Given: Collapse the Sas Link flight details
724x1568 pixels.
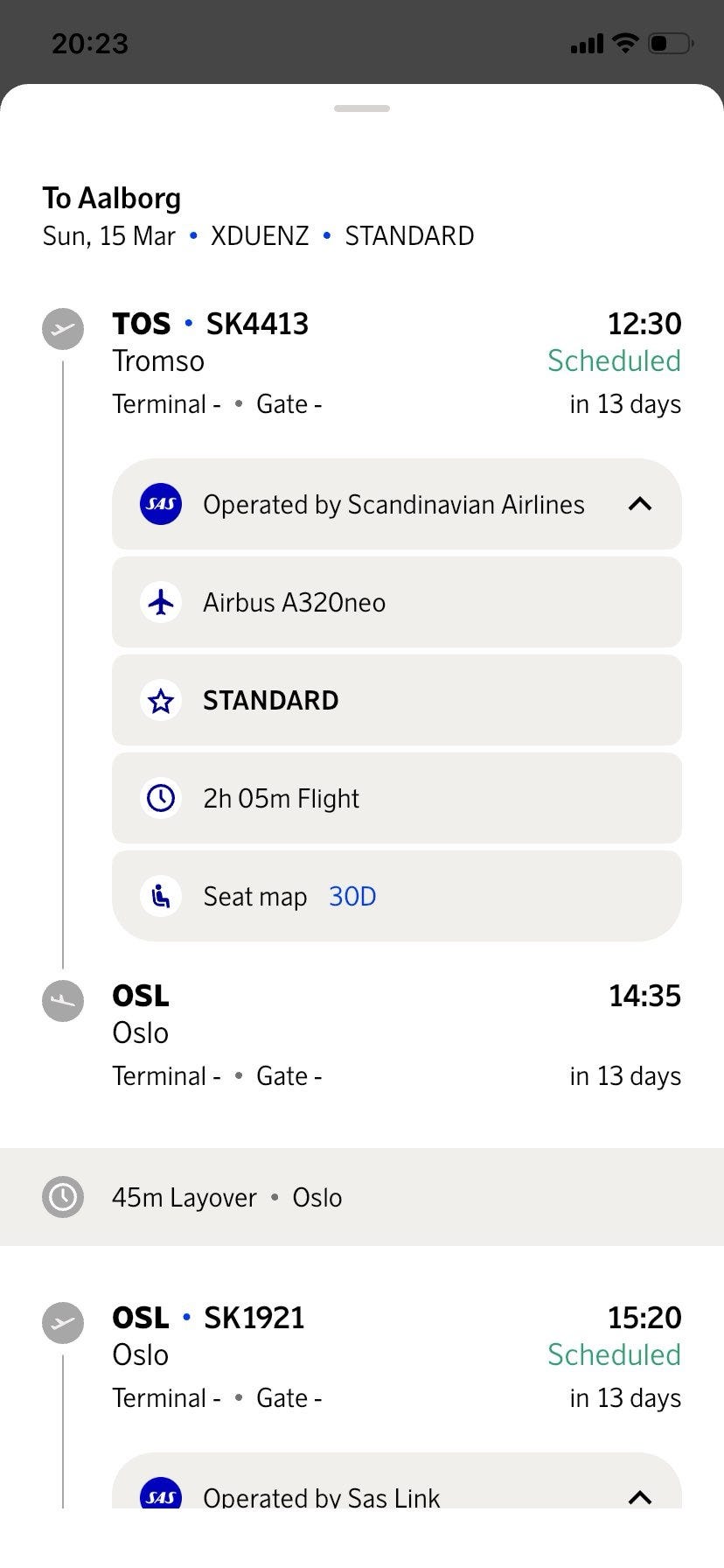Looking at the screenshot, I should 640,1497.
